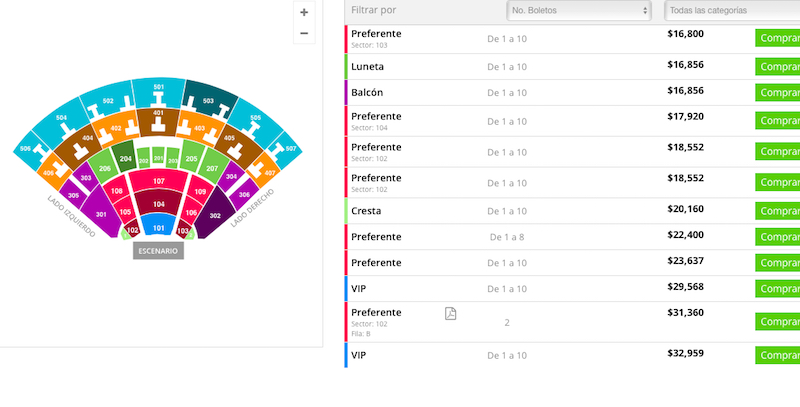
Task: Buy the $32,959 VIP ticket
Action: (778, 355)
